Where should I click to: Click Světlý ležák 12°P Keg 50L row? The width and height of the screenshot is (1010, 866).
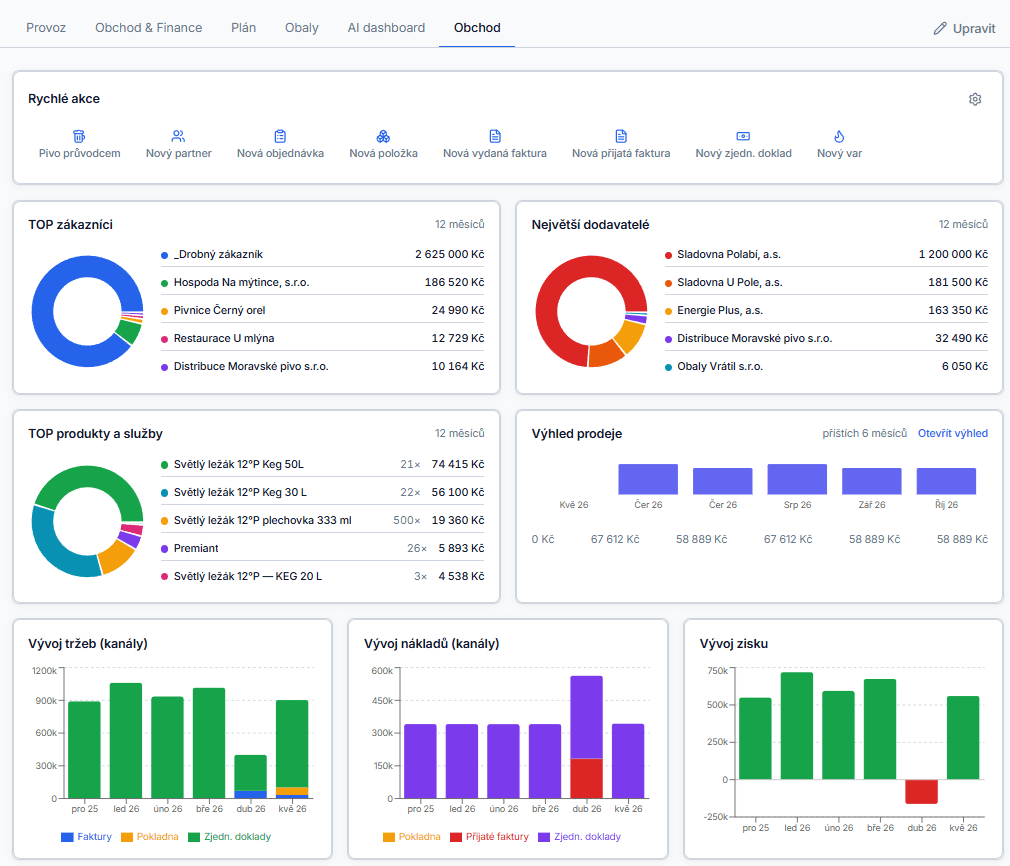[x=322, y=465]
